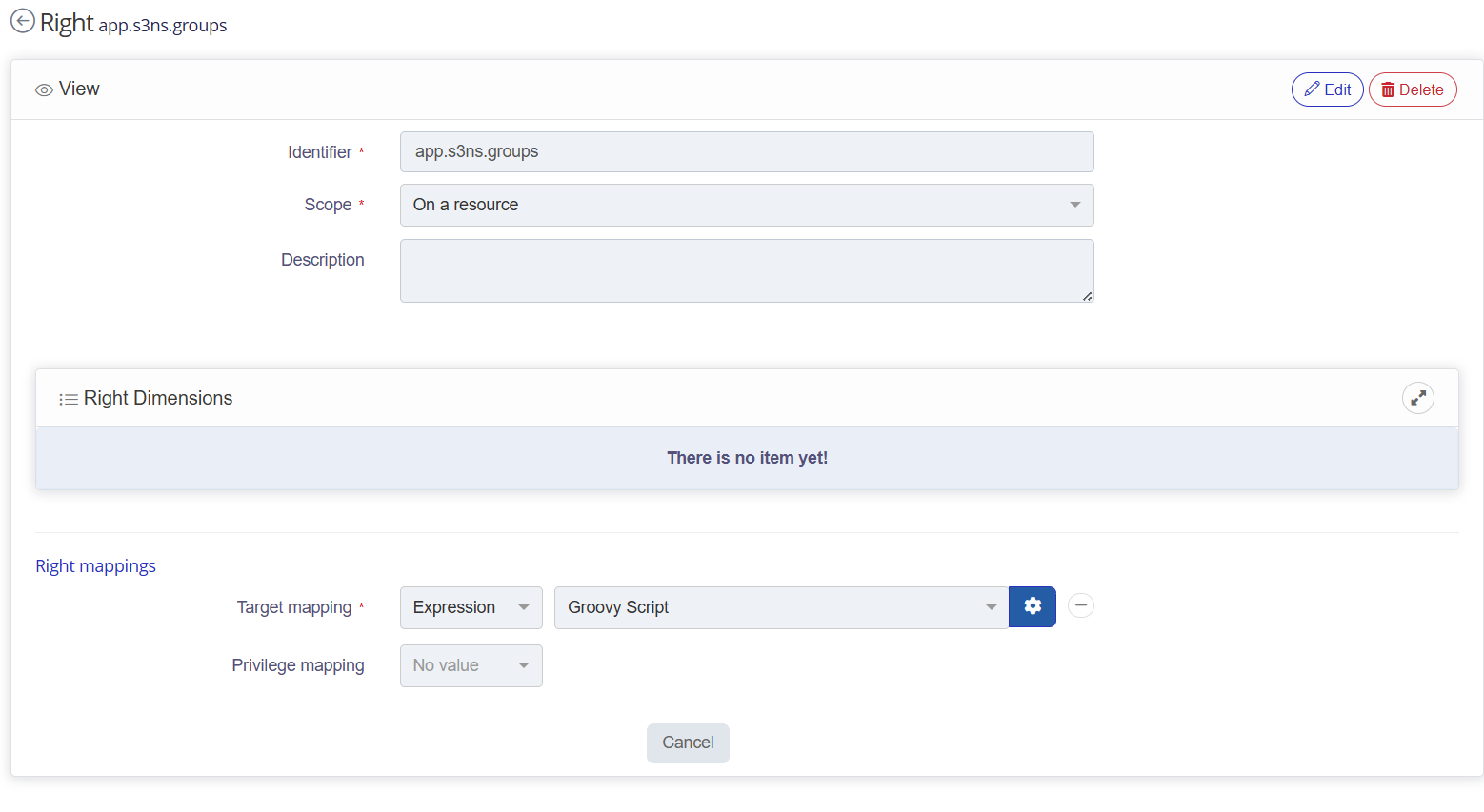Open Privilege mapping No value dropdown

(x=471, y=665)
